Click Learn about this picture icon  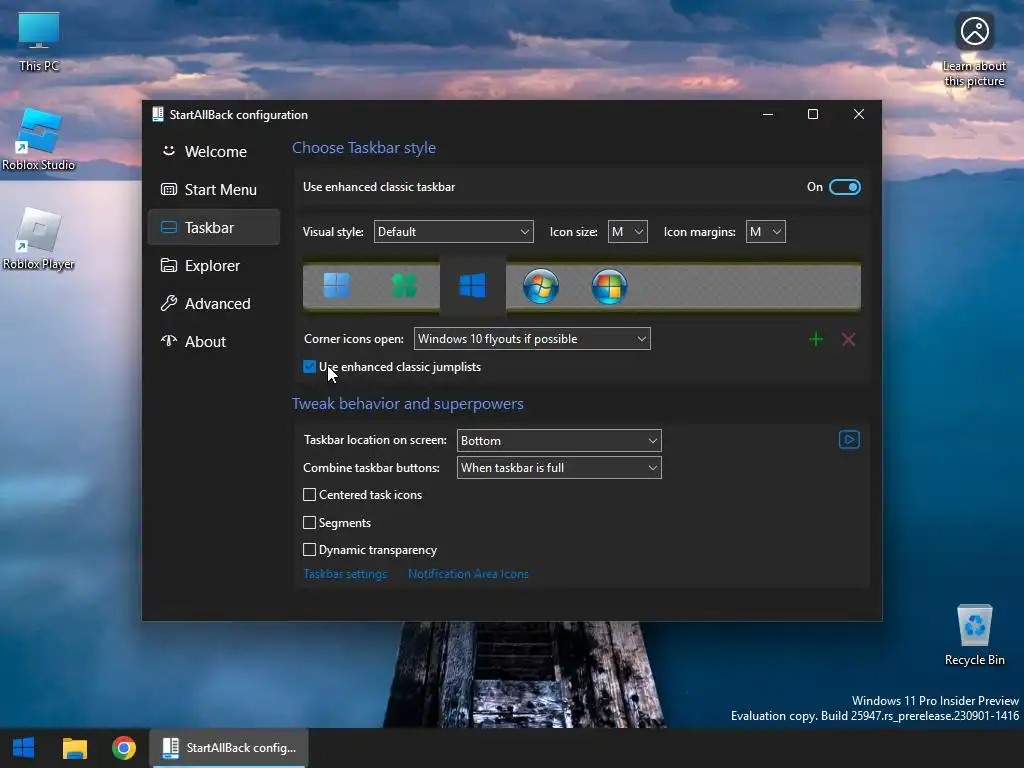(x=974, y=49)
